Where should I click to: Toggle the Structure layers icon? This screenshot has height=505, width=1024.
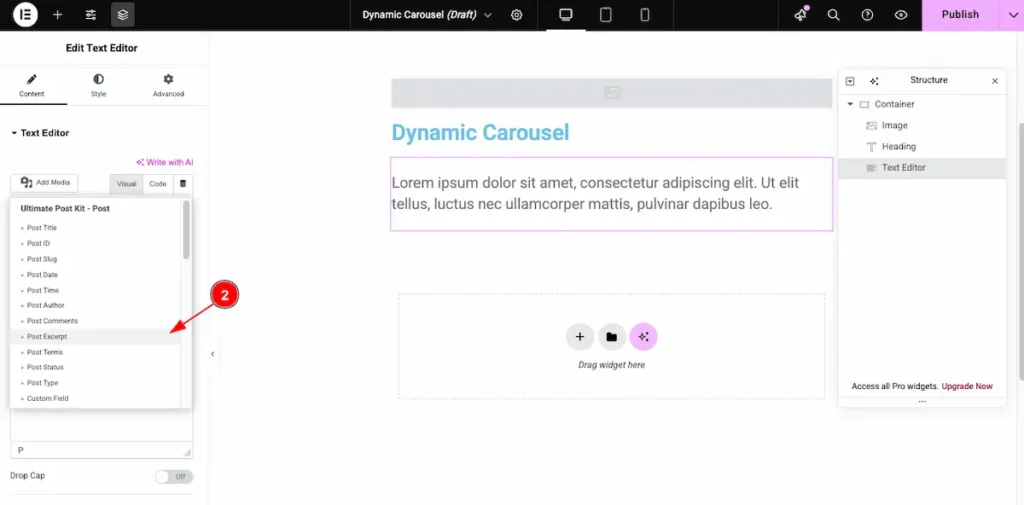(x=122, y=15)
